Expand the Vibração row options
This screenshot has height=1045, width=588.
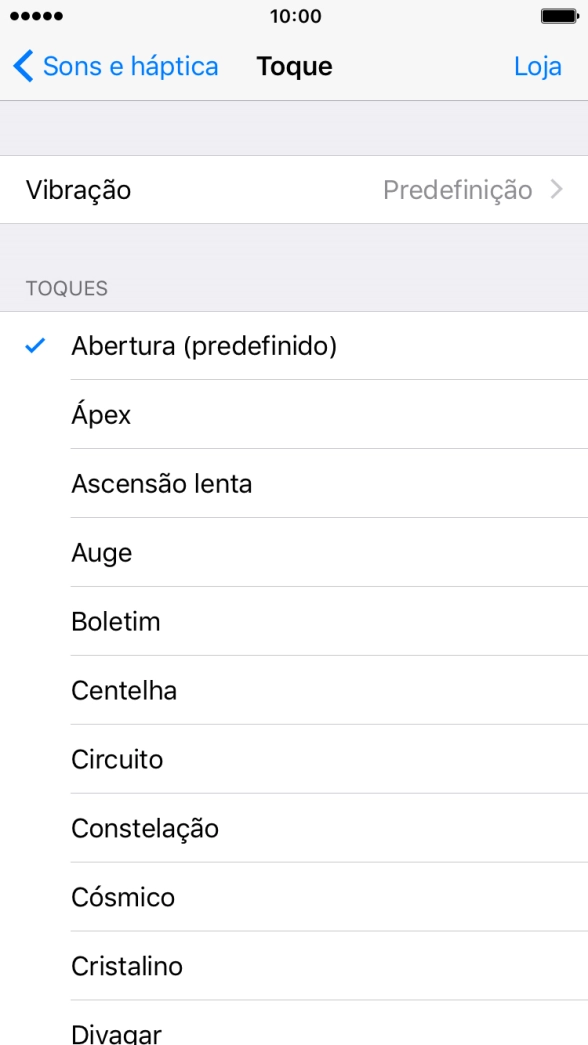(x=294, y=189)
